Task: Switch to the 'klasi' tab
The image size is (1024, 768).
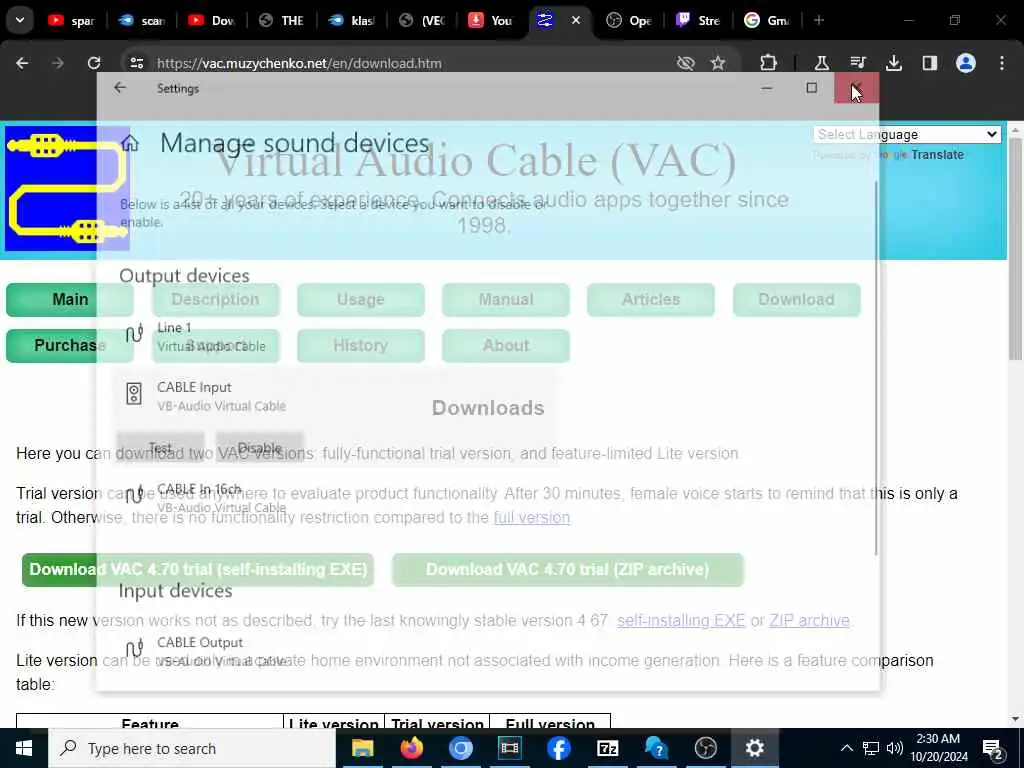Action: tap(351, 20)
